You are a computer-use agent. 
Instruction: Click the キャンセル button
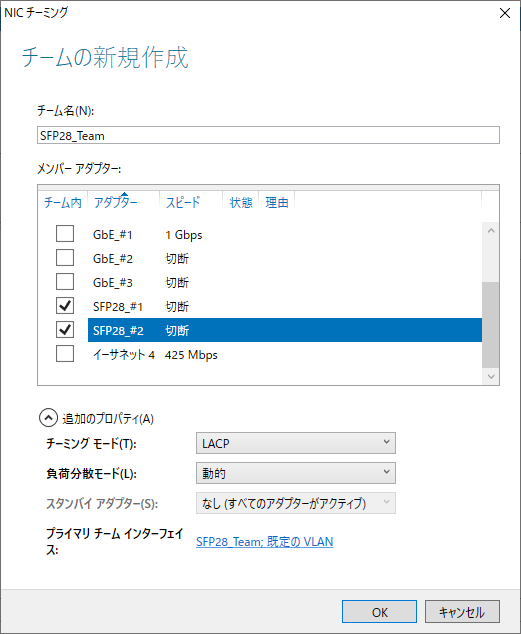[x=462, y=612]
